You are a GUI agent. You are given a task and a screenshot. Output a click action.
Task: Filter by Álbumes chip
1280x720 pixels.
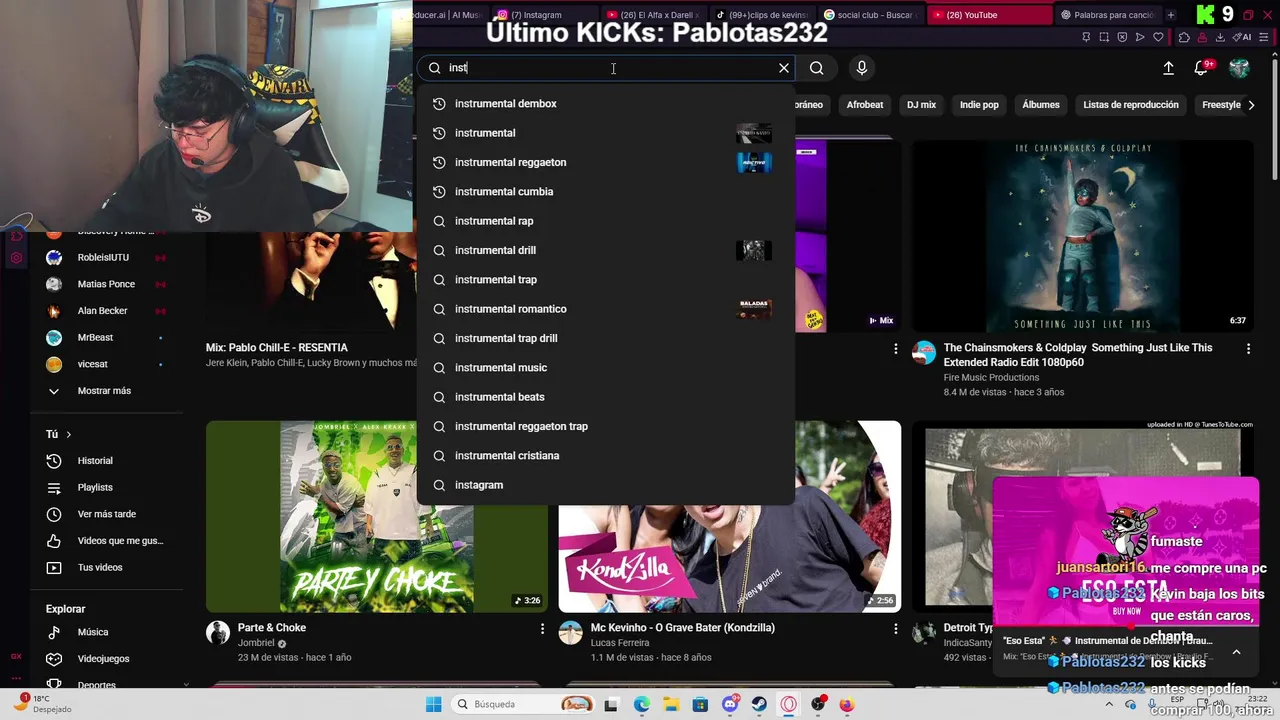[1041, 105]
